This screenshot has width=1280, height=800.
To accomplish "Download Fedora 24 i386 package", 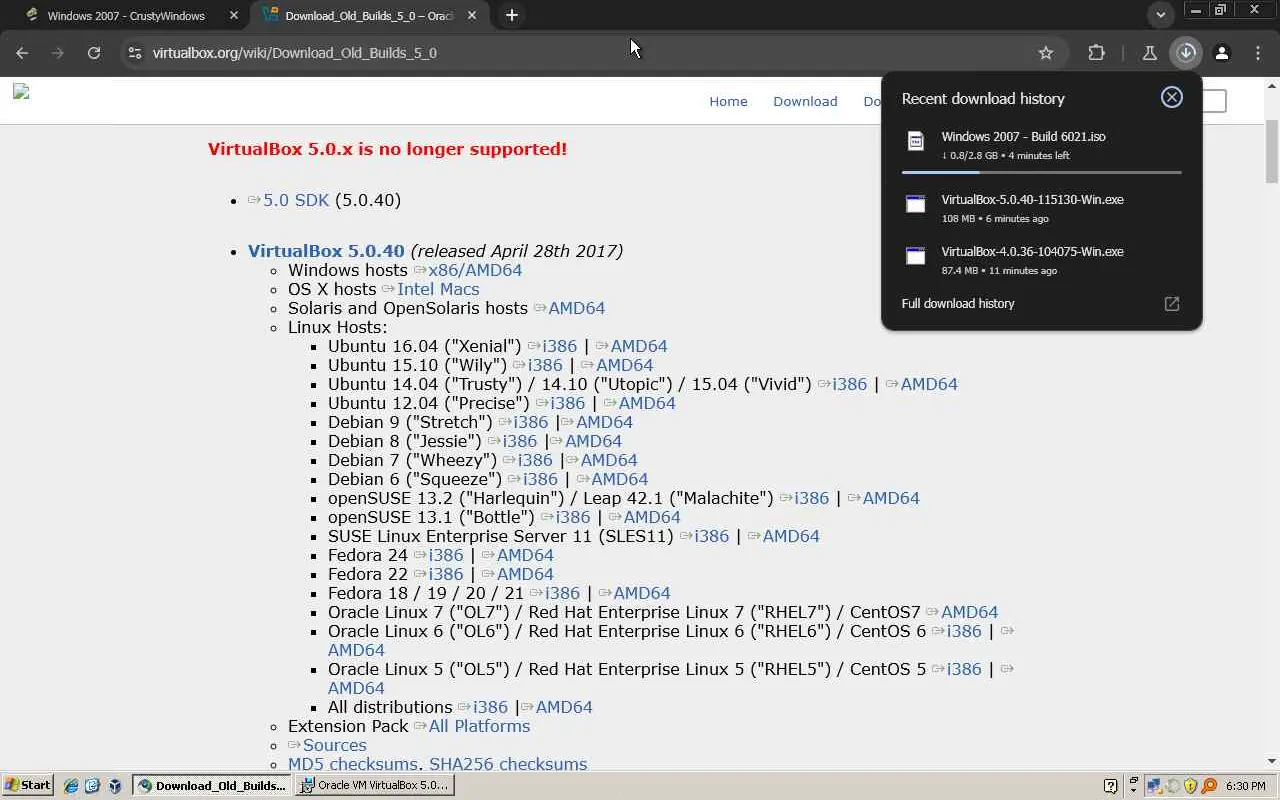I will pyautogui.click(x=446, y=555).
